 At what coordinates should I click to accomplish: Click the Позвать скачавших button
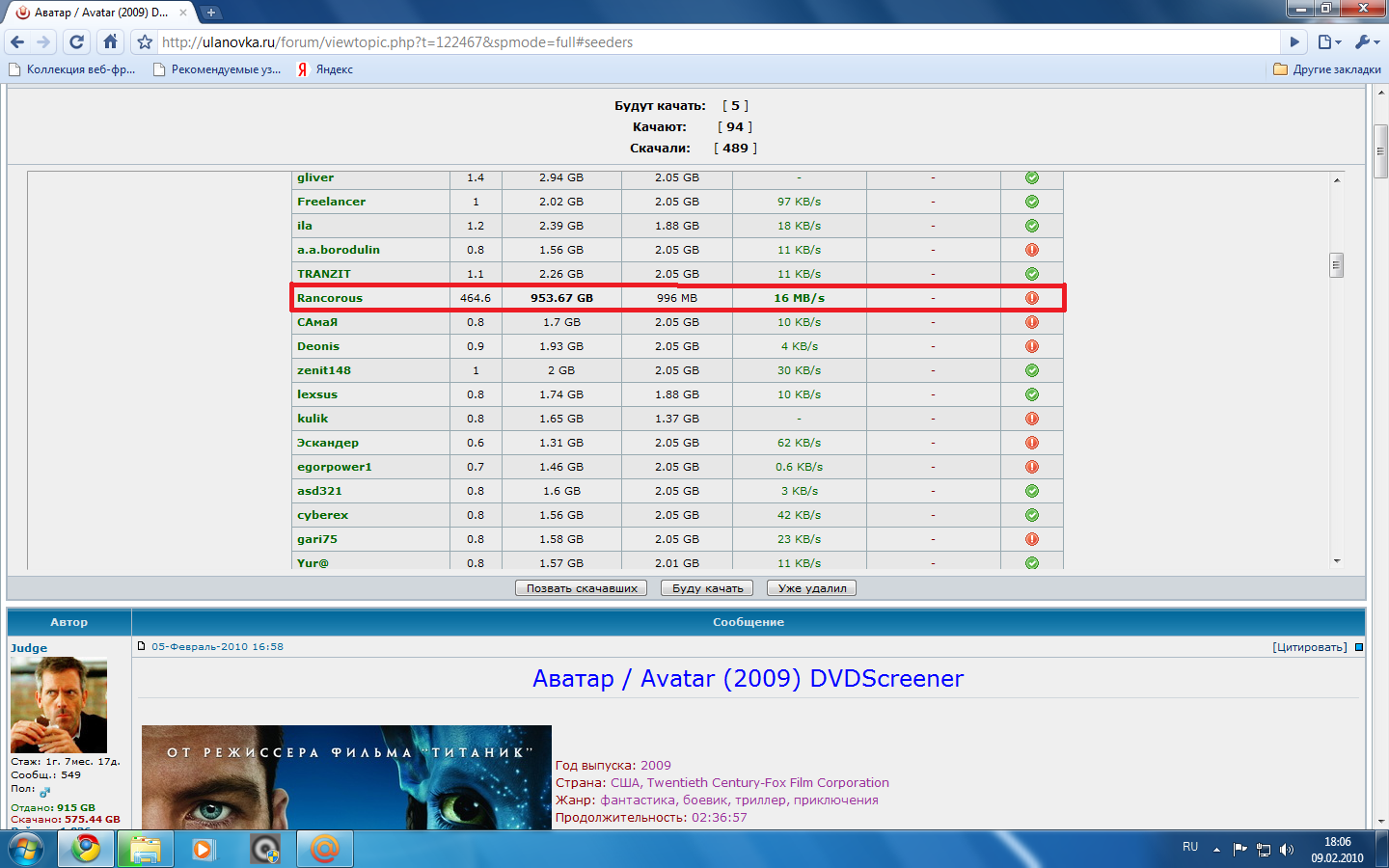[580, 587]
